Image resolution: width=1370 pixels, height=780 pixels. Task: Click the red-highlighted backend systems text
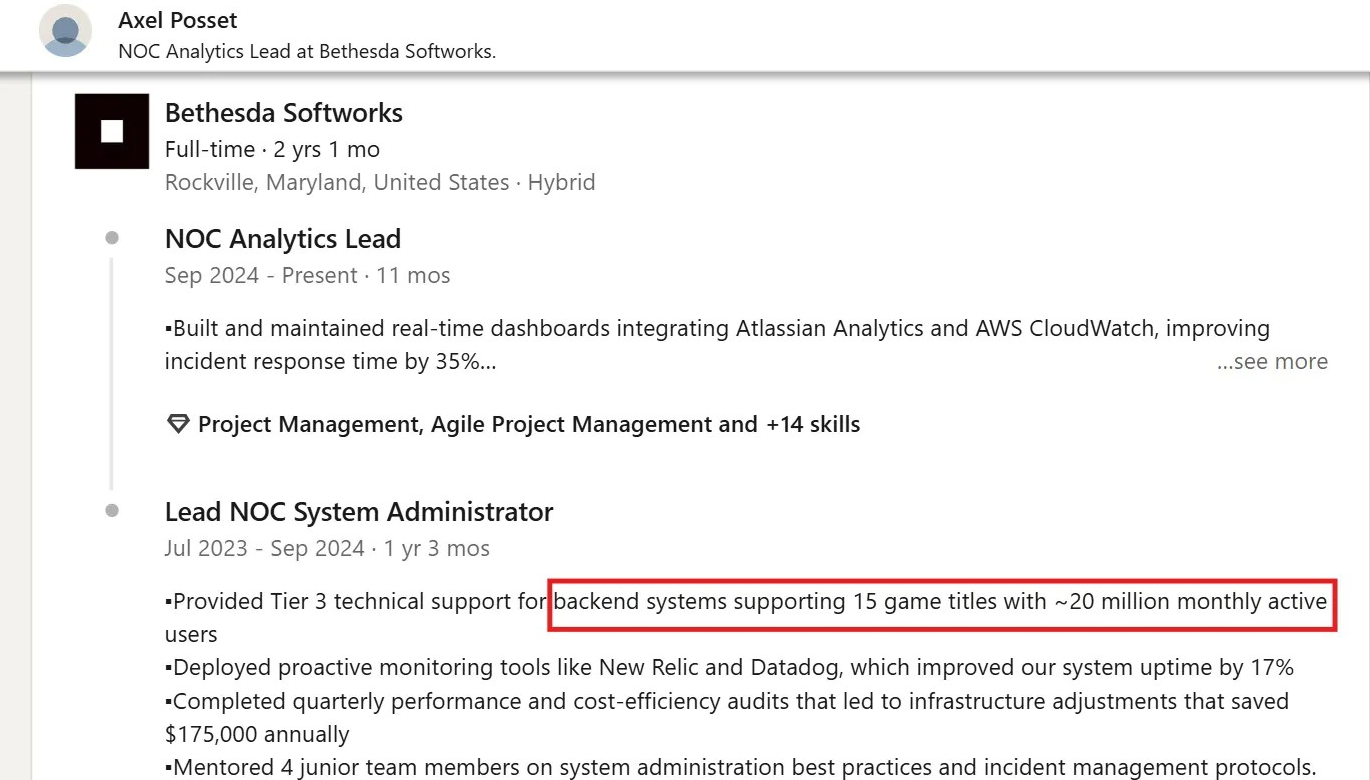(x=942, y=603)
